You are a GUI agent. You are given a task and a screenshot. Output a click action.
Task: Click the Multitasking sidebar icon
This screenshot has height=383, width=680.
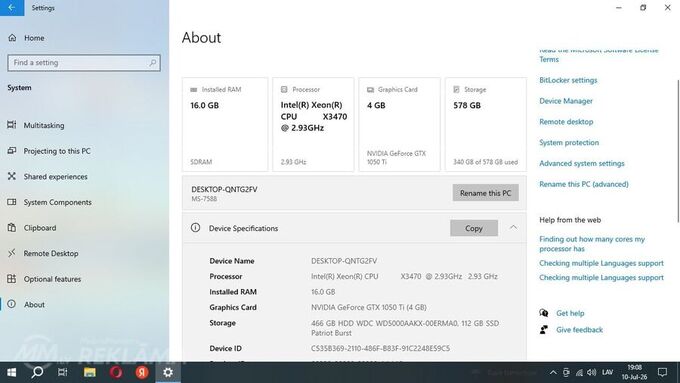click(12, 125)
